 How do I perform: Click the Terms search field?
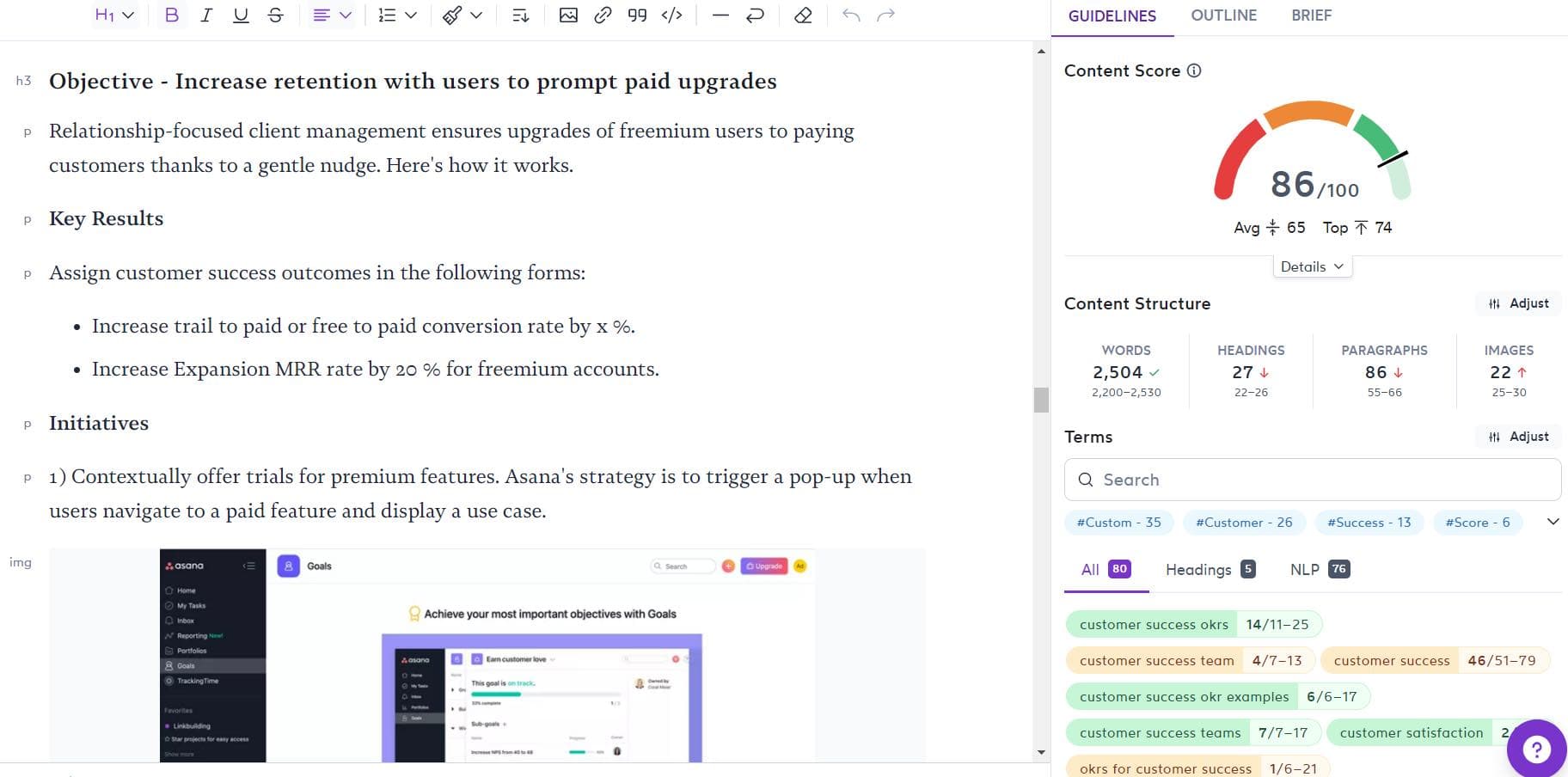coord(1312,480)
